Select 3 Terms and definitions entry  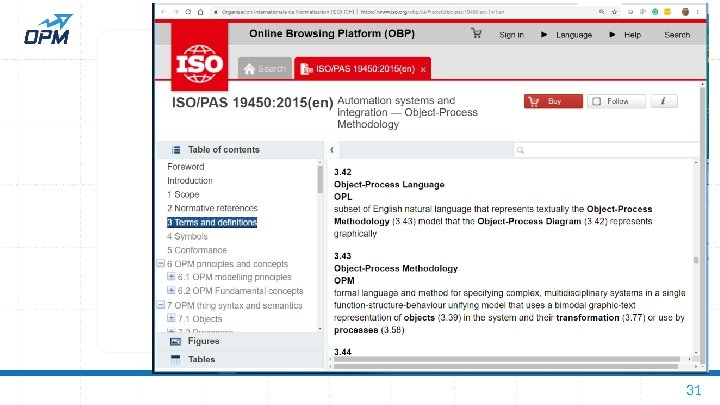(212, 222)
